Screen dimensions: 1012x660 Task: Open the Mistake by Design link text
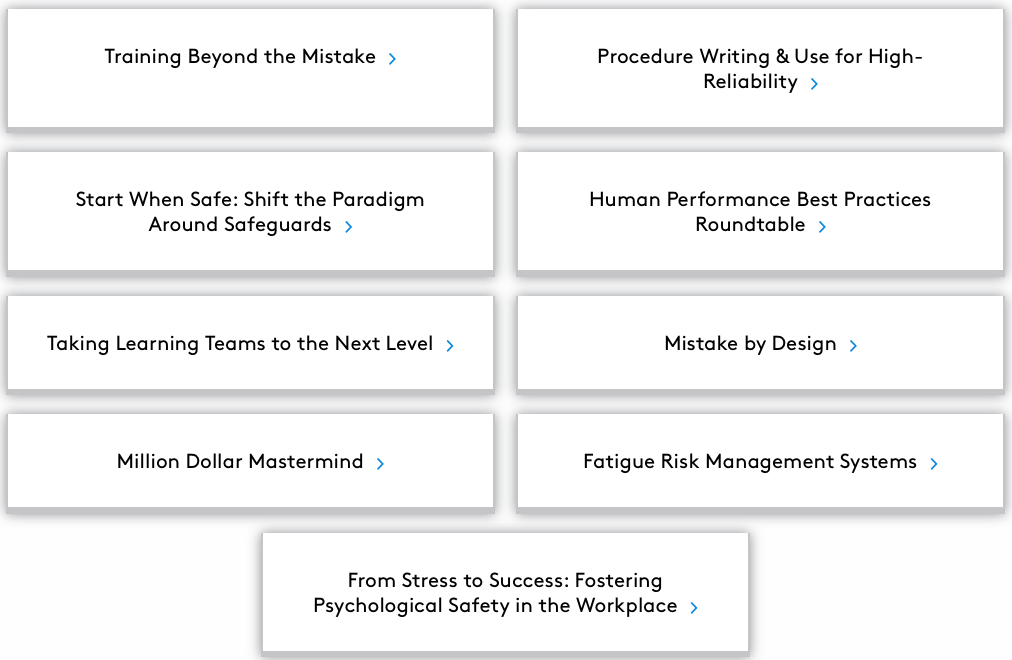tap(750, 344)
